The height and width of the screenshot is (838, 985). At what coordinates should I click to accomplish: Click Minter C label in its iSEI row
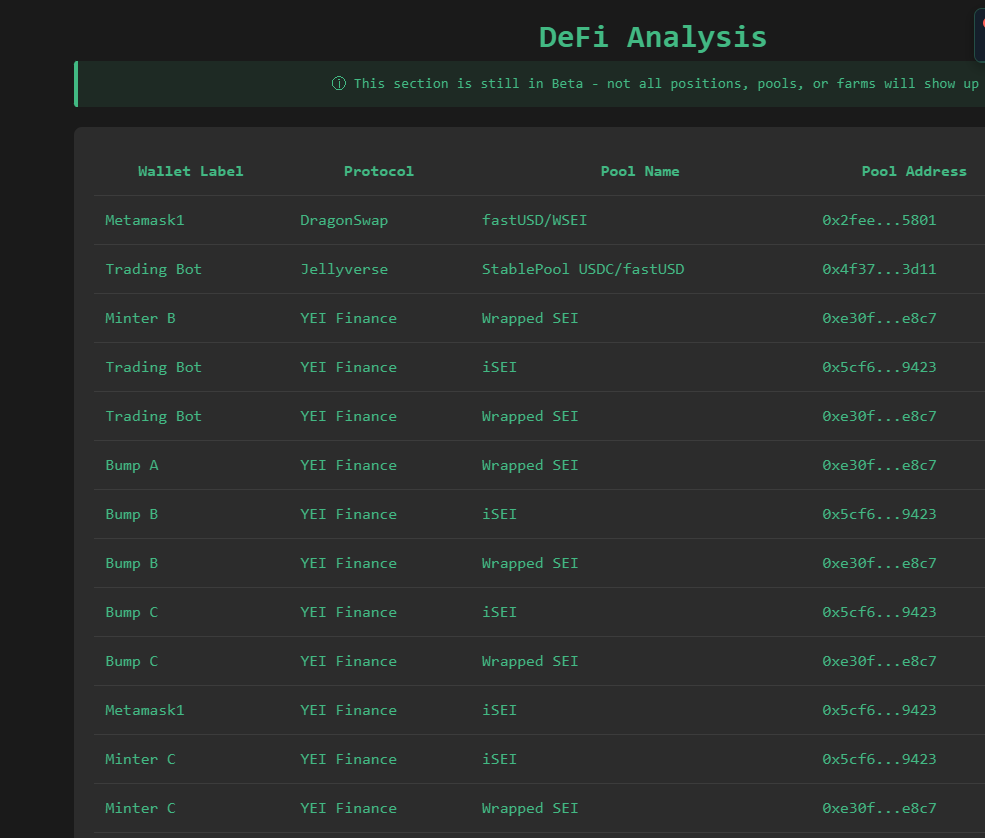(140, 759)
